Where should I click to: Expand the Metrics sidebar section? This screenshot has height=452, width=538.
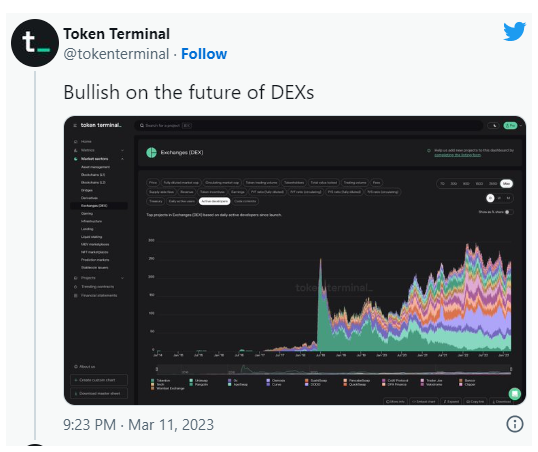click(122, 150)
